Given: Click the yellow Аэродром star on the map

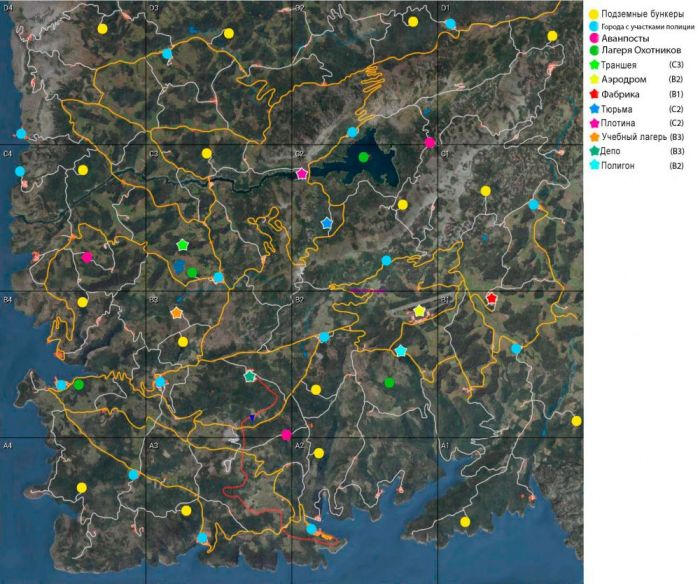Looking at the screenshot, I should coord(420,312).
